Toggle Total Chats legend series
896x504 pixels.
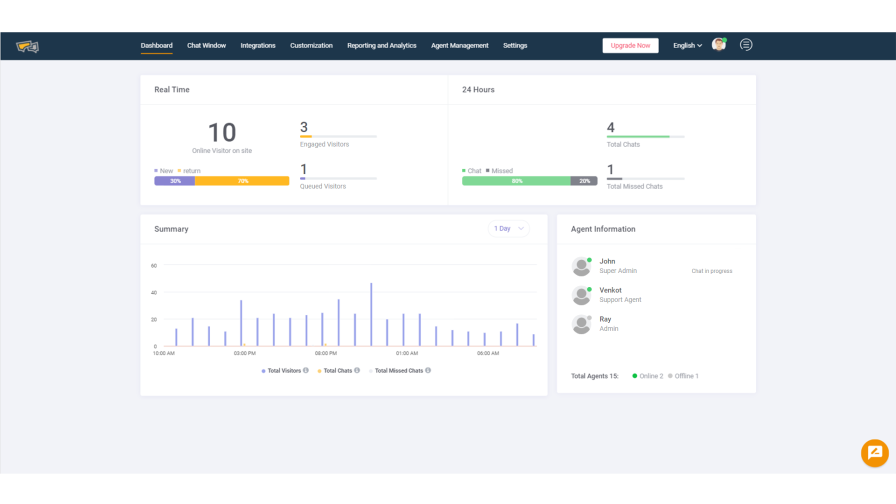[335, 371]
